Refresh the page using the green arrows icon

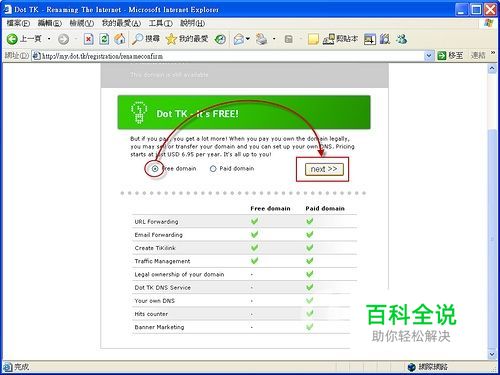104,39
